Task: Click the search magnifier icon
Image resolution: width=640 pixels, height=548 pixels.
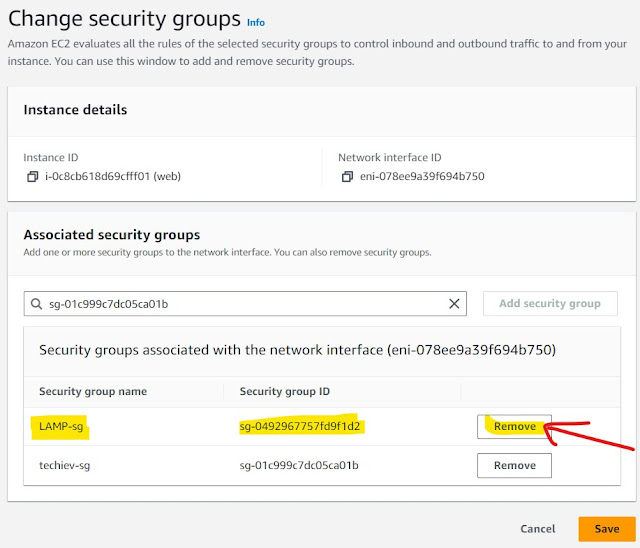Action: coord(38,304)
